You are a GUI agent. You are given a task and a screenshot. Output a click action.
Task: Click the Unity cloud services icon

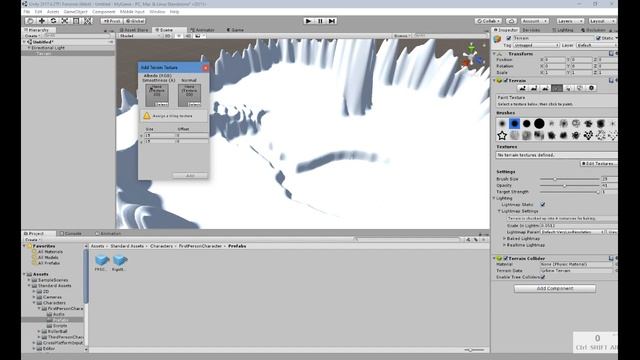pos(511,21)
